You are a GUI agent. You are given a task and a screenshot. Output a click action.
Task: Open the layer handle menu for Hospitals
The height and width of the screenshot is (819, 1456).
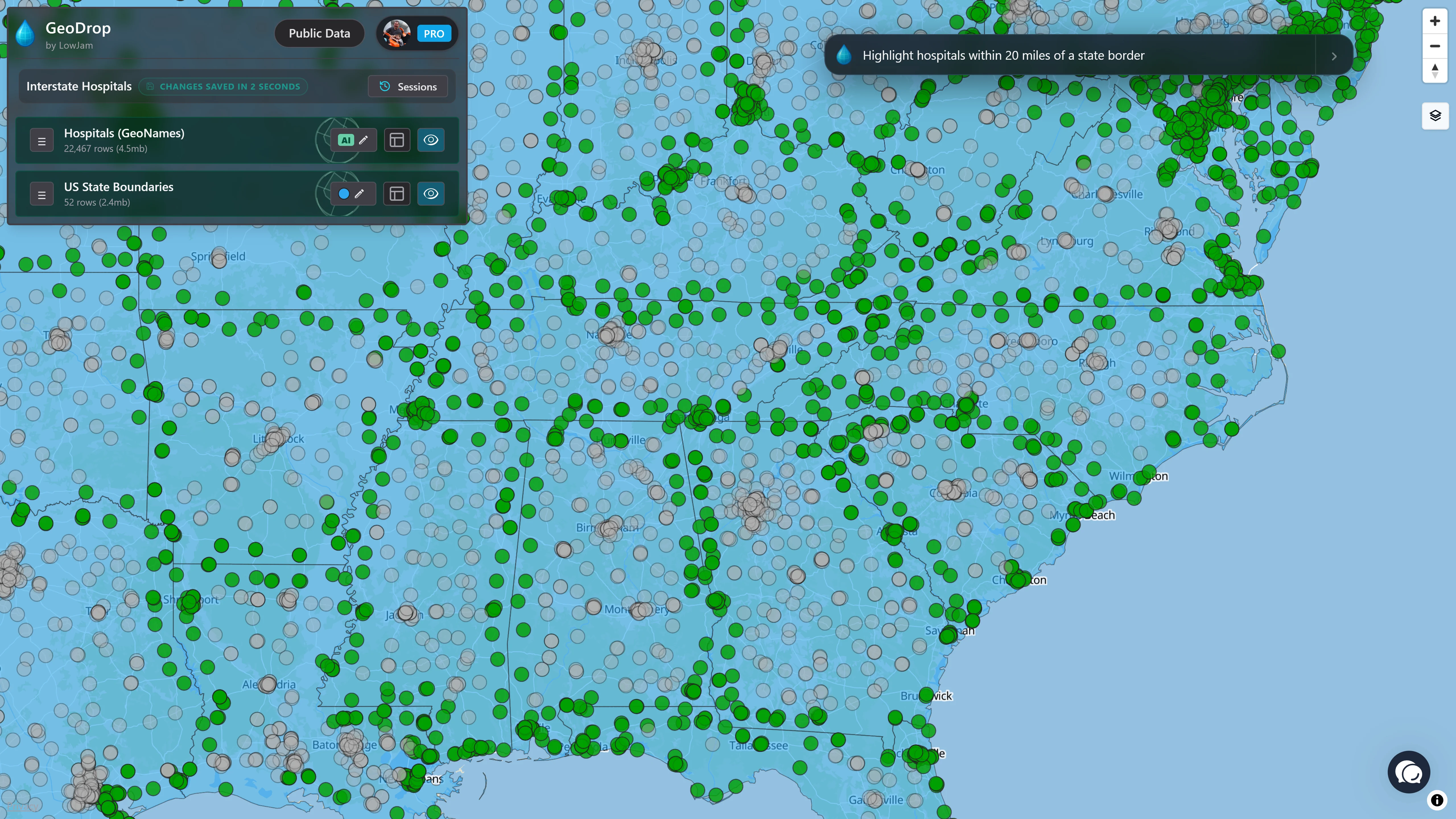tap(42, 140)
